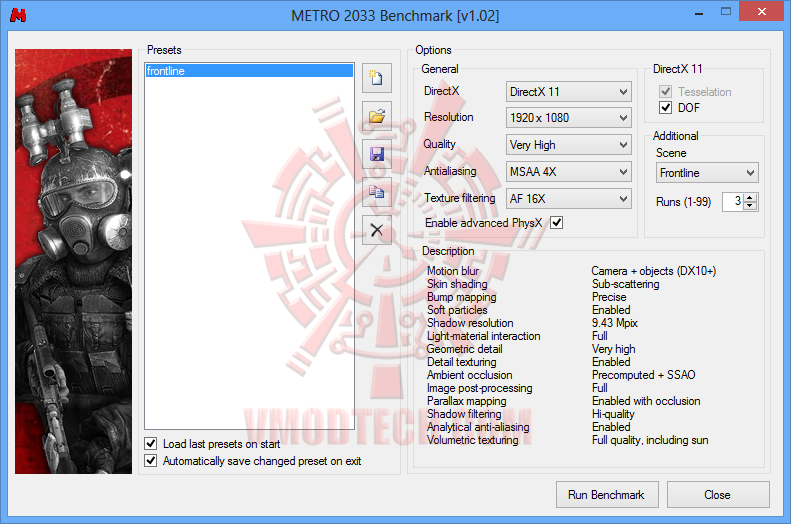Decrease Runs count with down arrow
Image resolution: width=791 pixels, height=524 pixels.
click(x=750, y=206)
